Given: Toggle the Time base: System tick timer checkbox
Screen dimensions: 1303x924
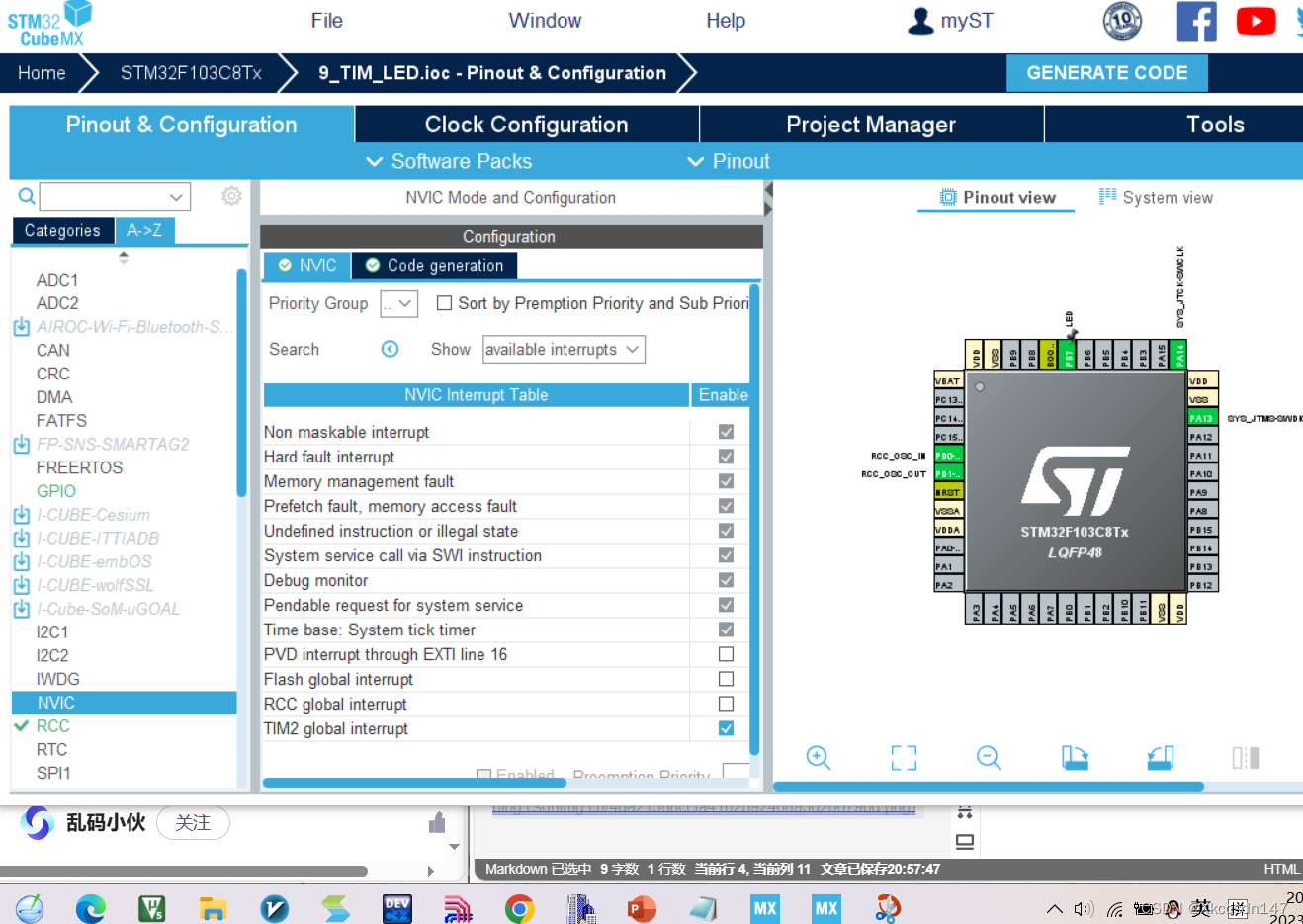Looking at the screenshot, I should [726, 630].
